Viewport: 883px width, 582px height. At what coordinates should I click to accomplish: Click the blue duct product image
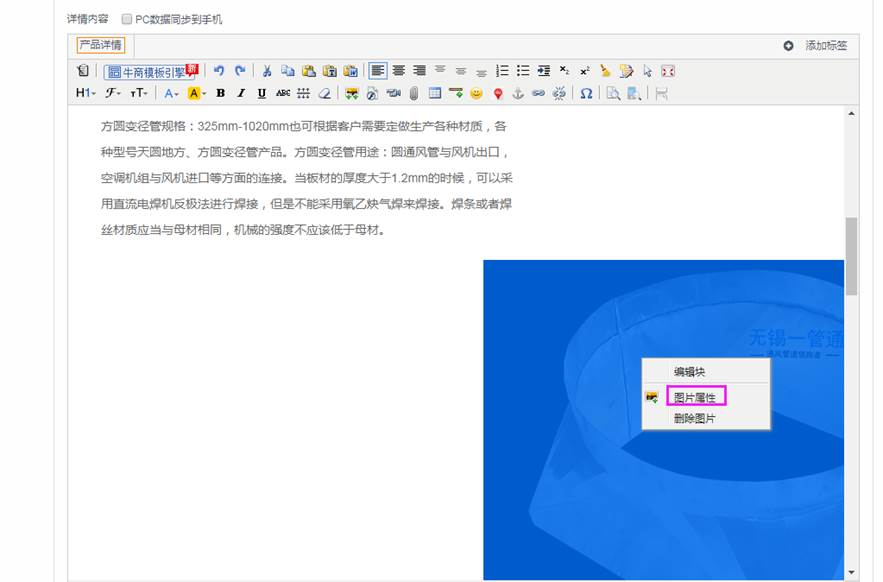[663, 420]
